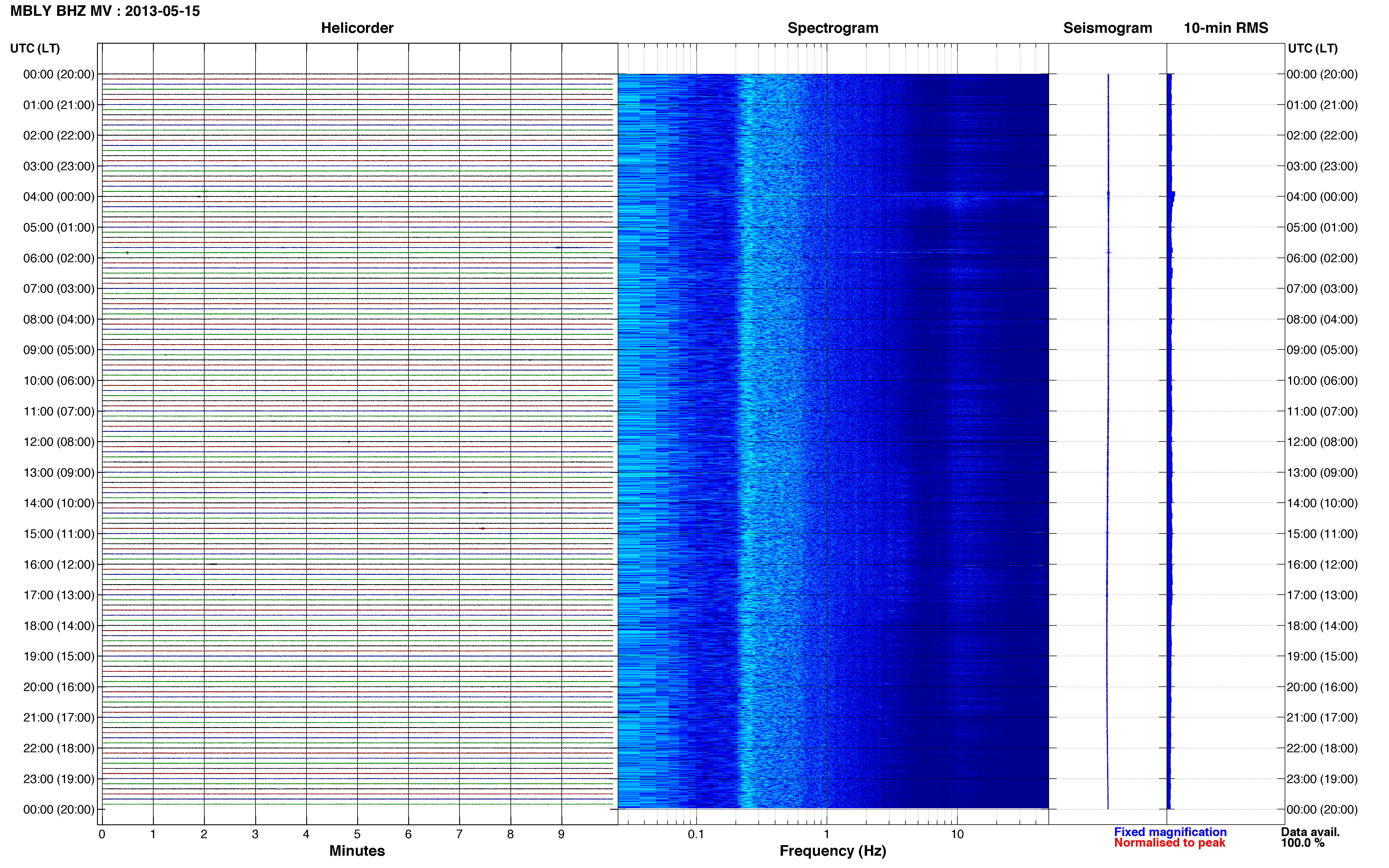This screenshot has height=868, width=1389.
Task: Click the '10-min RMS' panel heading
Action: [1226, 28]
